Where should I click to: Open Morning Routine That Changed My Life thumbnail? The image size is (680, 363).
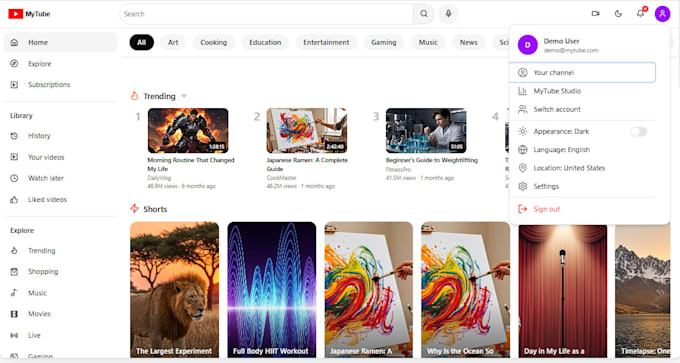click(x=188, y=131)
